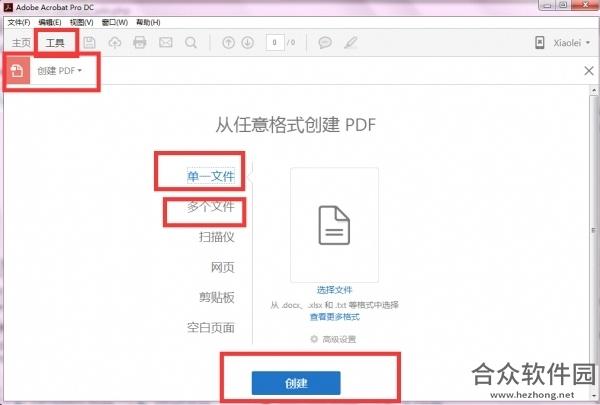Select the 多个文件 option

pyautogui.click(x=211, y=207)
